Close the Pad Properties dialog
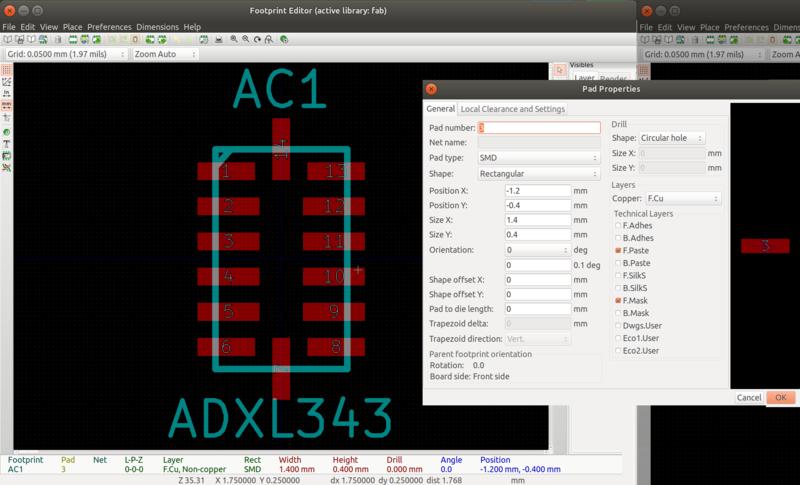This screenshot has width=800, height=485. (x=431, y=89)
